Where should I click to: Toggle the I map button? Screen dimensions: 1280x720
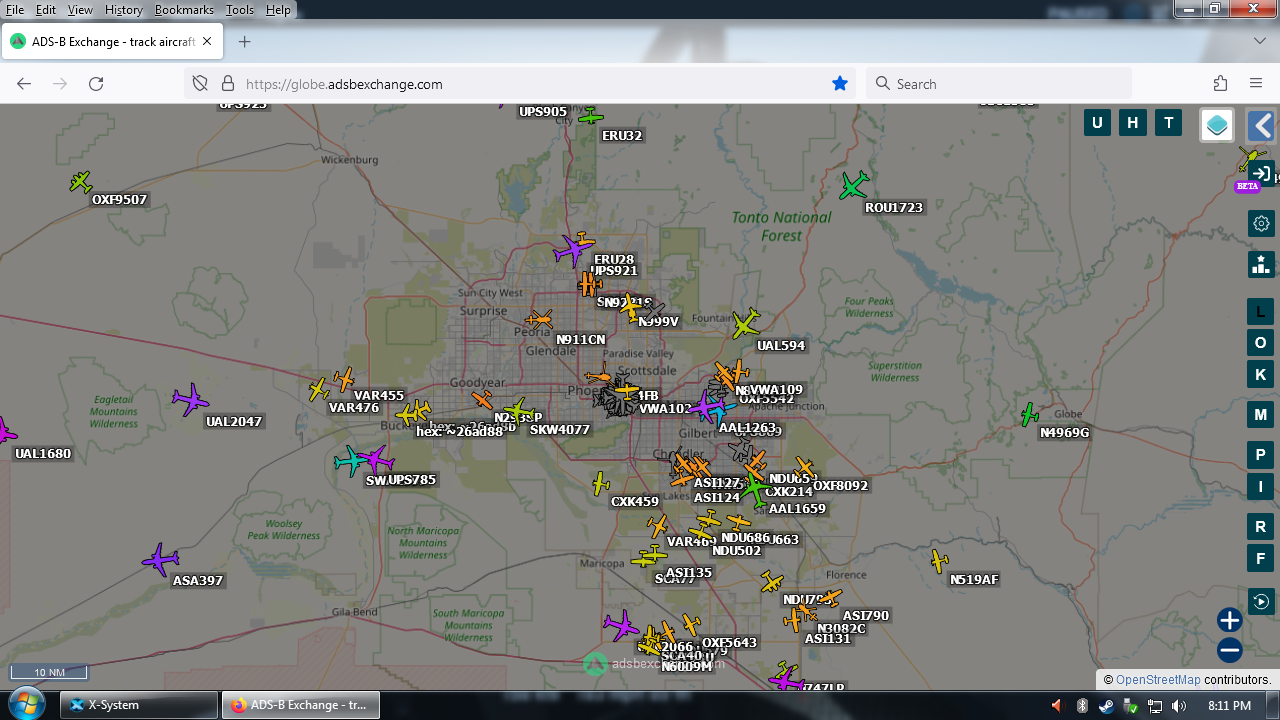tap(1261, 487)
